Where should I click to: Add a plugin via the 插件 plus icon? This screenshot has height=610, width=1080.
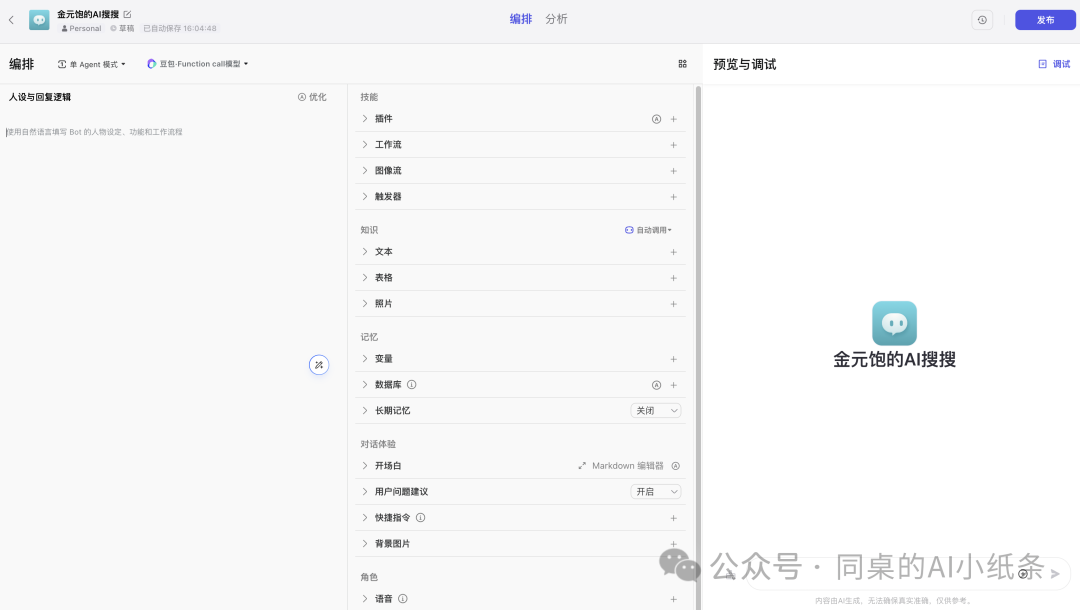[673, 118]
